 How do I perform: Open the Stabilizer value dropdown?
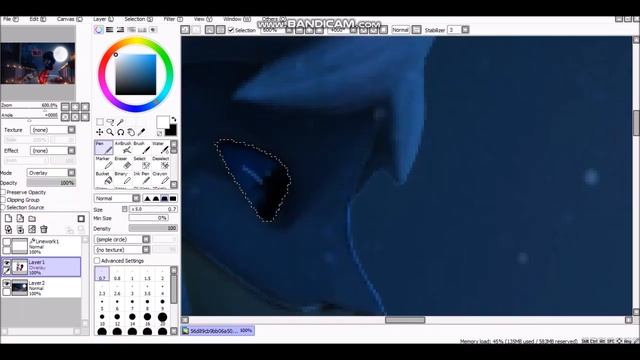[465, 30]
